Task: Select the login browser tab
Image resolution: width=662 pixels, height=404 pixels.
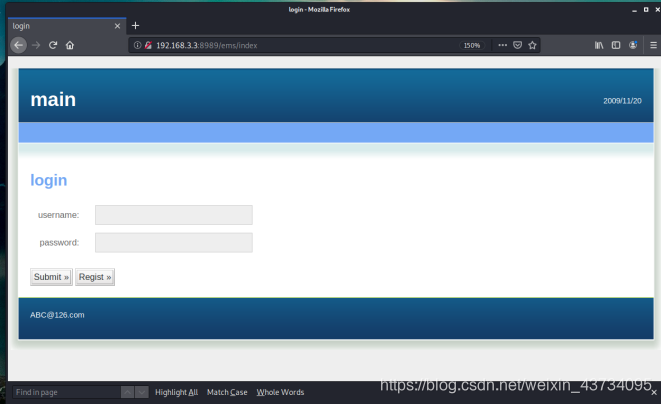Action: tap(67, 26)
